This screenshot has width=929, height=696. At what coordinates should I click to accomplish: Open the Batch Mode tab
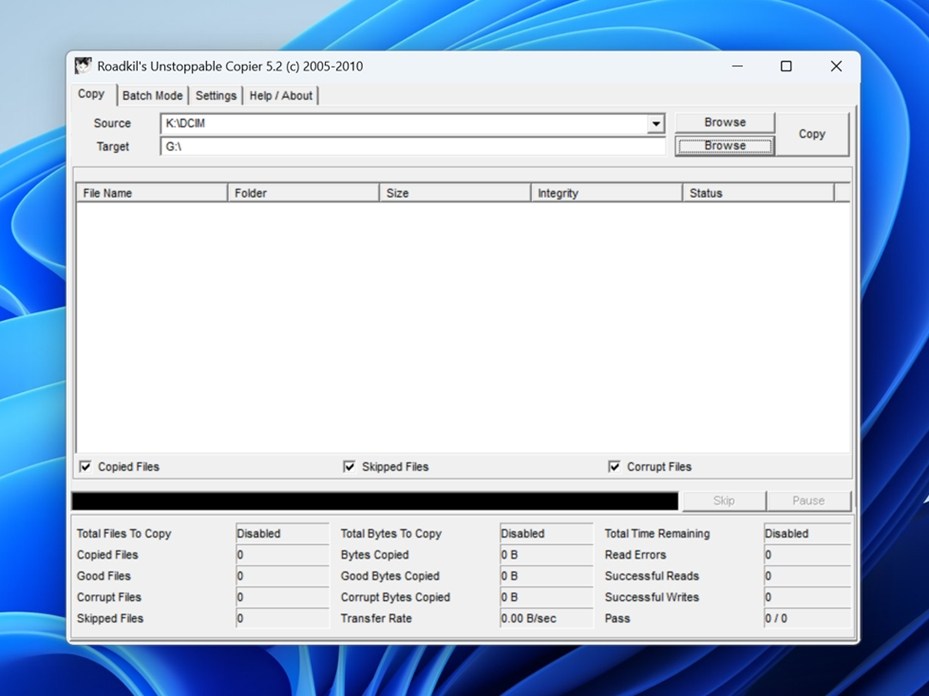[x=152, y=95]
